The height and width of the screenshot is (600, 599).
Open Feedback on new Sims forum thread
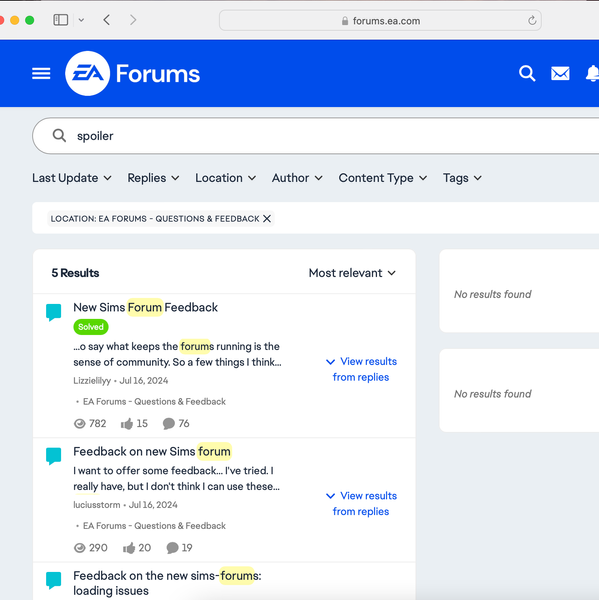152,452
